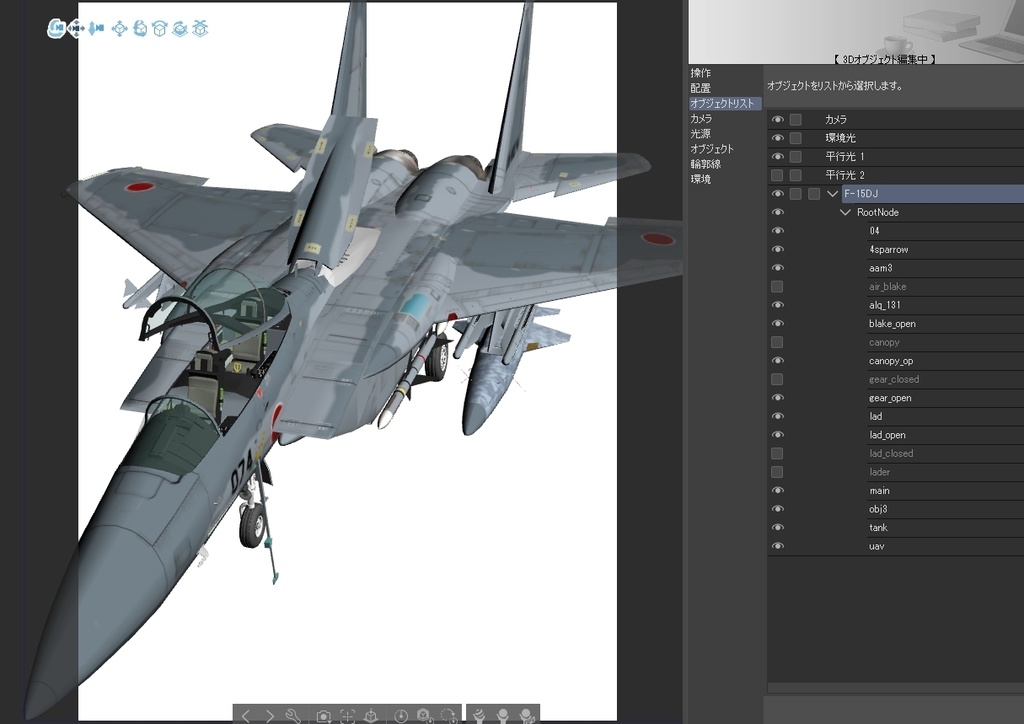Show the lad_closed part visibility box
Image resolution: width=1024 pixels, height=724 pixels.
(777, 453)
